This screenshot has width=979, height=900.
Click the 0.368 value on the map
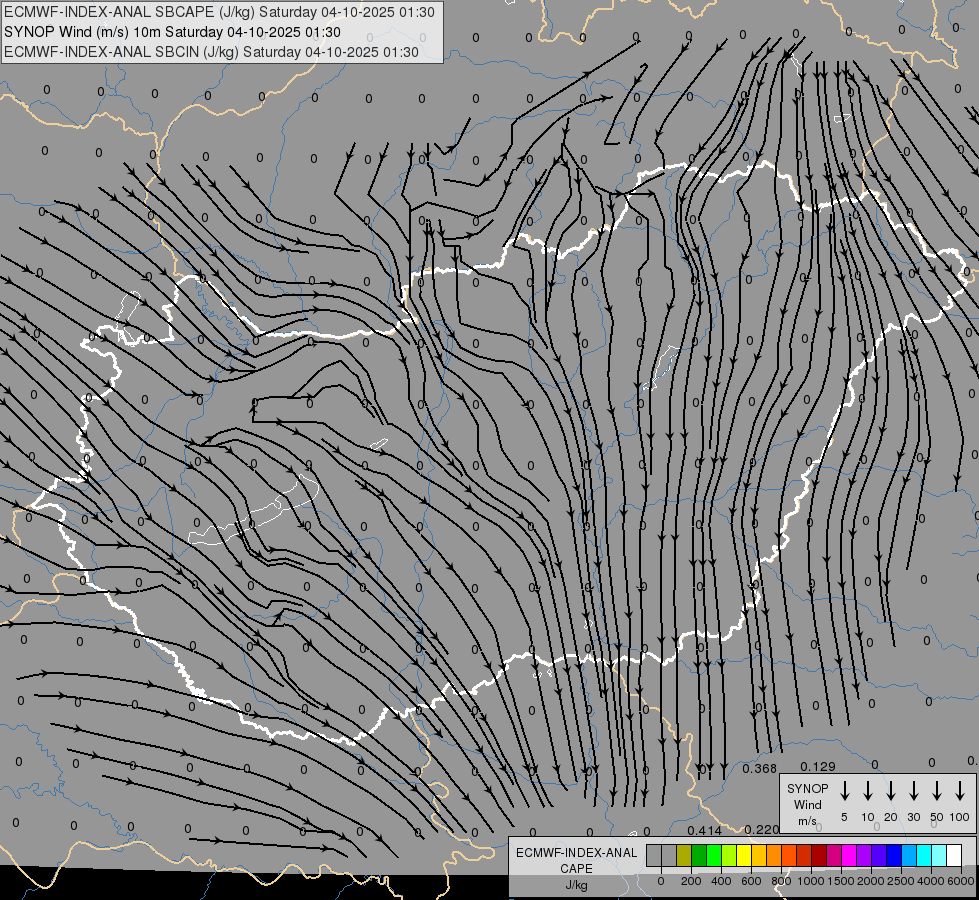coord(759,768)
